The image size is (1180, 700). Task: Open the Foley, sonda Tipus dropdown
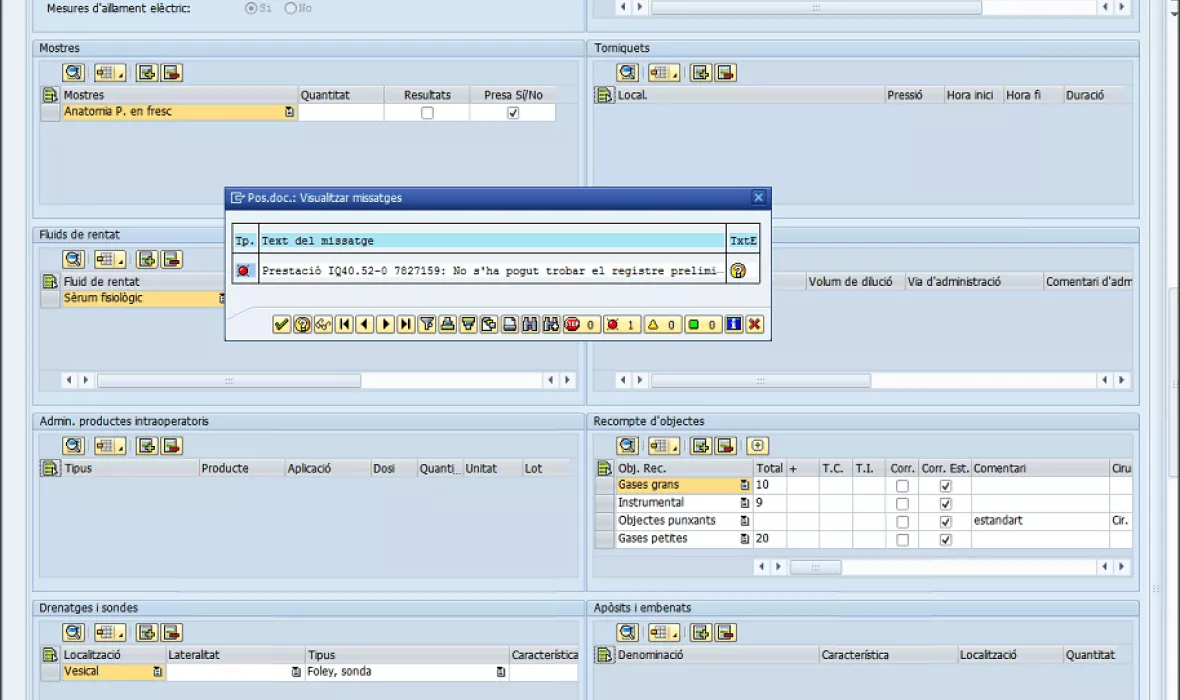[500, 673]
